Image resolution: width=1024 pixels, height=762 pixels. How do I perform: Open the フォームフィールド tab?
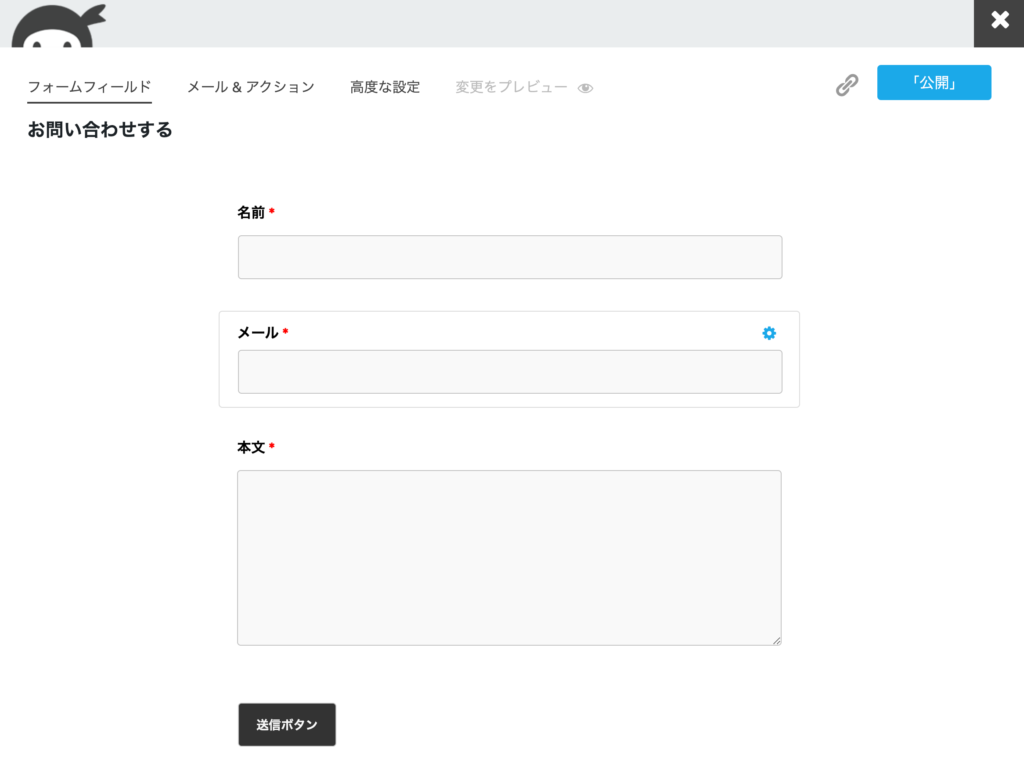pyautogui.click(x=89, y=87)
